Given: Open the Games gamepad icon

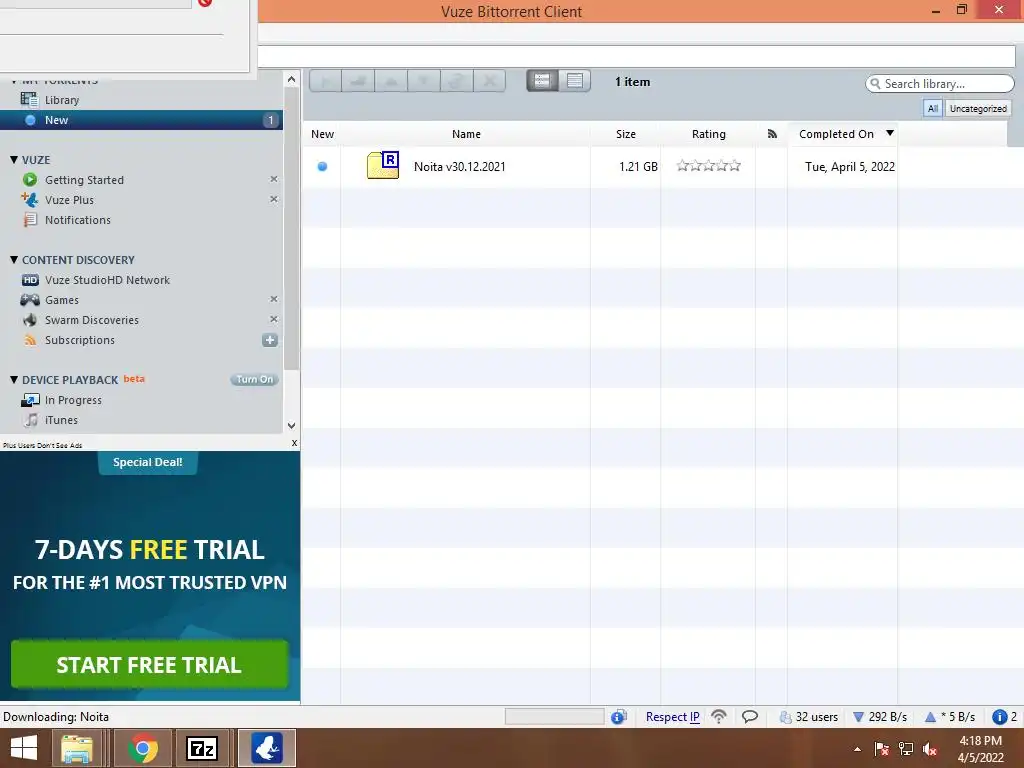Looking at the screenshot, I should (x=30, y=300).
